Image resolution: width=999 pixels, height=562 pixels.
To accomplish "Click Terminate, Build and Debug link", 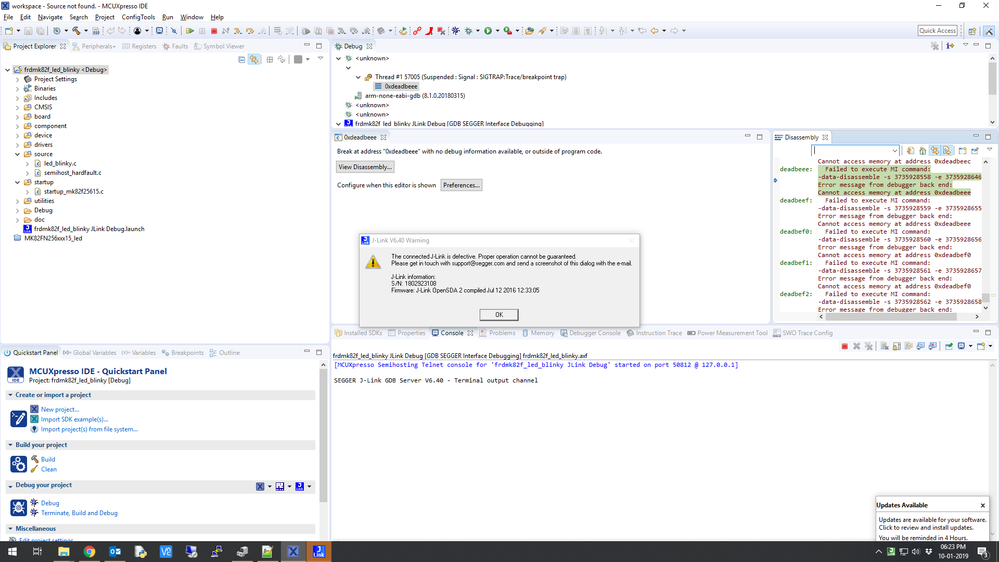I will (x=79, y=513).
